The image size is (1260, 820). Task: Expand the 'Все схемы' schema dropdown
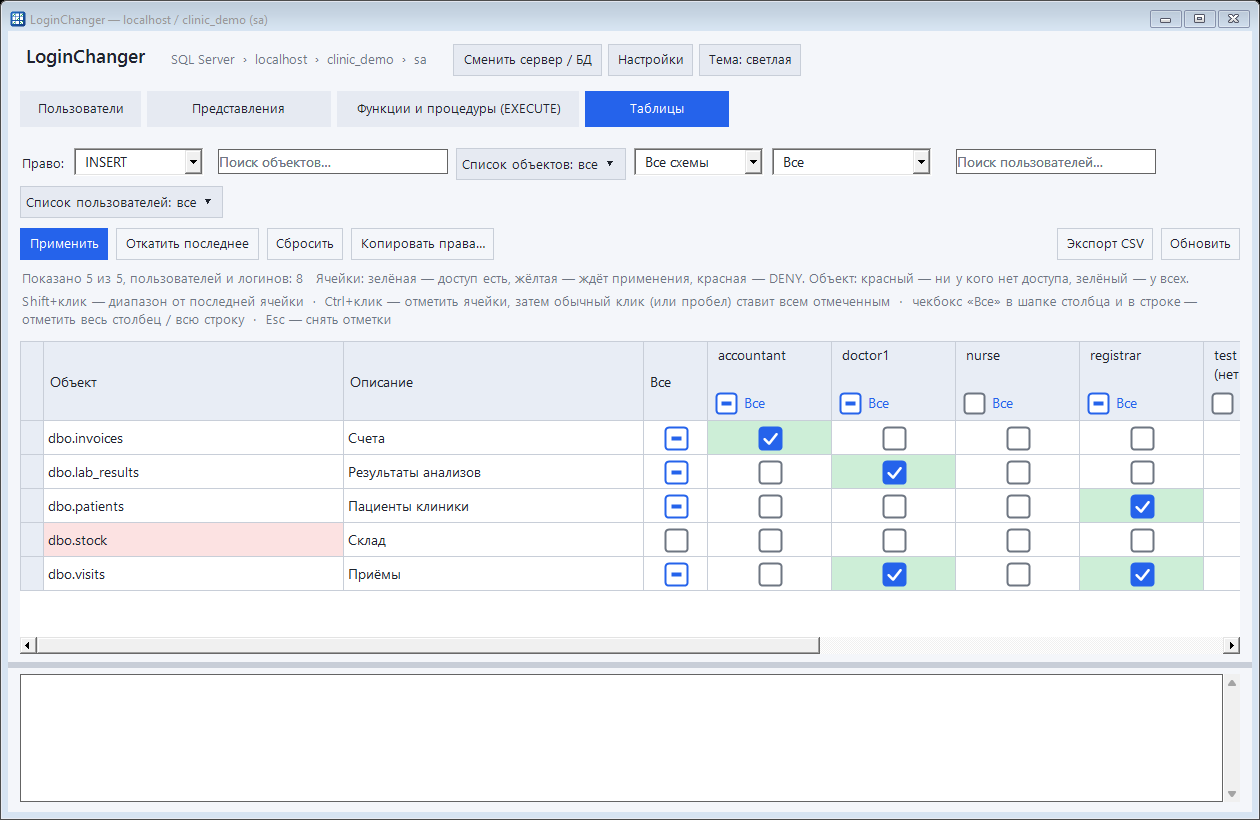(698, 162)
